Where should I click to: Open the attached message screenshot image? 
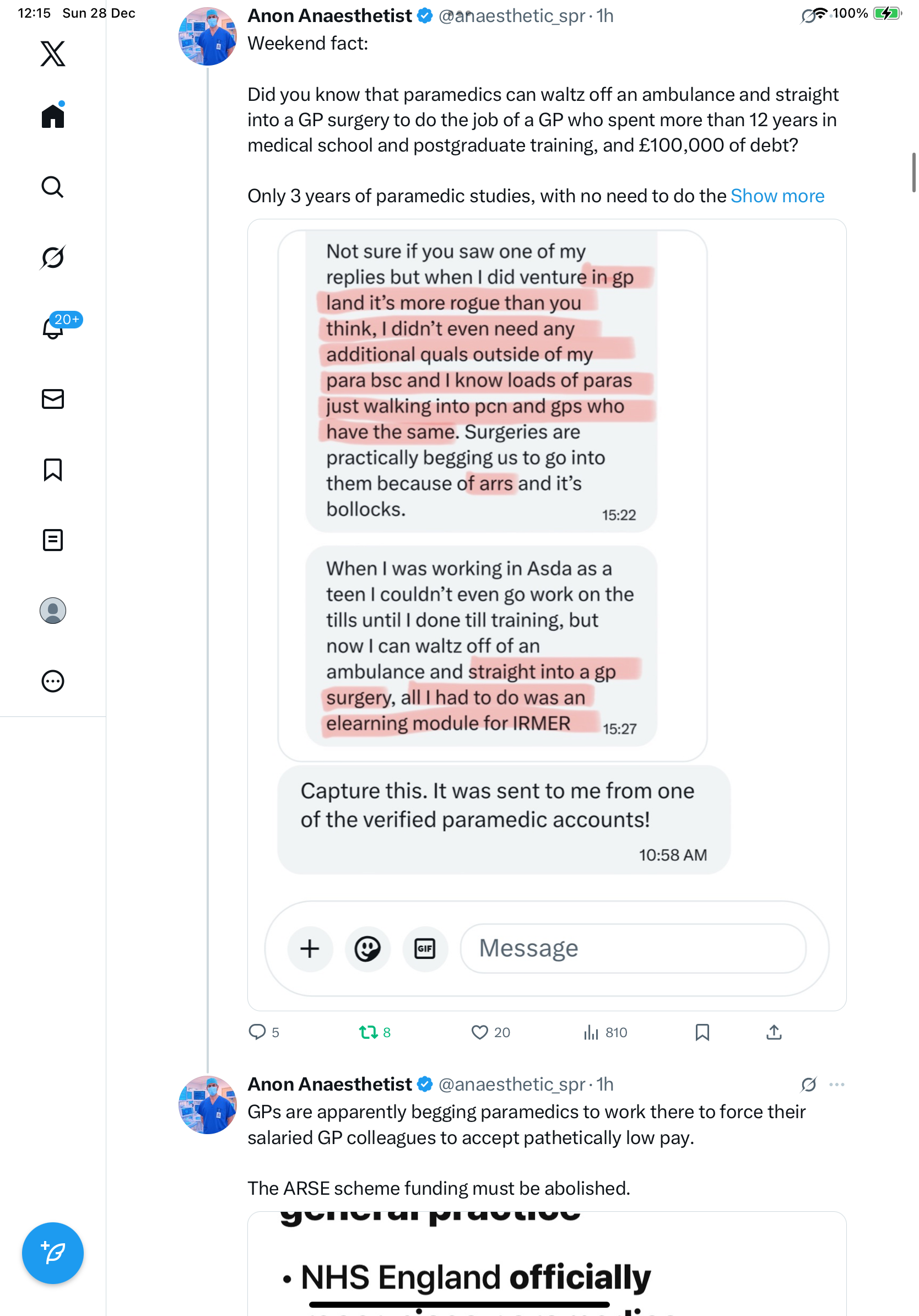547,614
